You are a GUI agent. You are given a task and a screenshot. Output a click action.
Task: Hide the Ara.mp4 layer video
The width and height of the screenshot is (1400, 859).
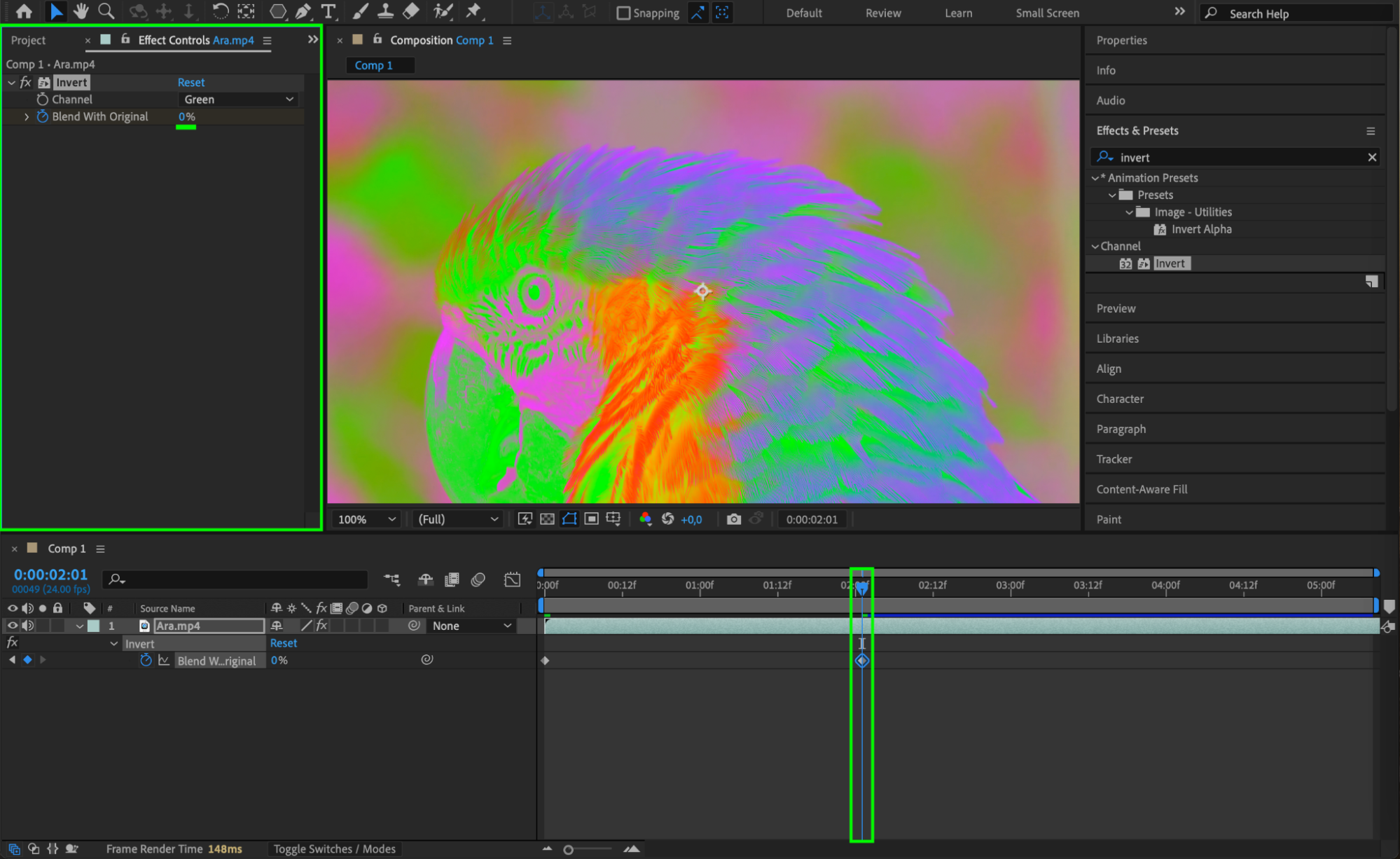[12, 626]
